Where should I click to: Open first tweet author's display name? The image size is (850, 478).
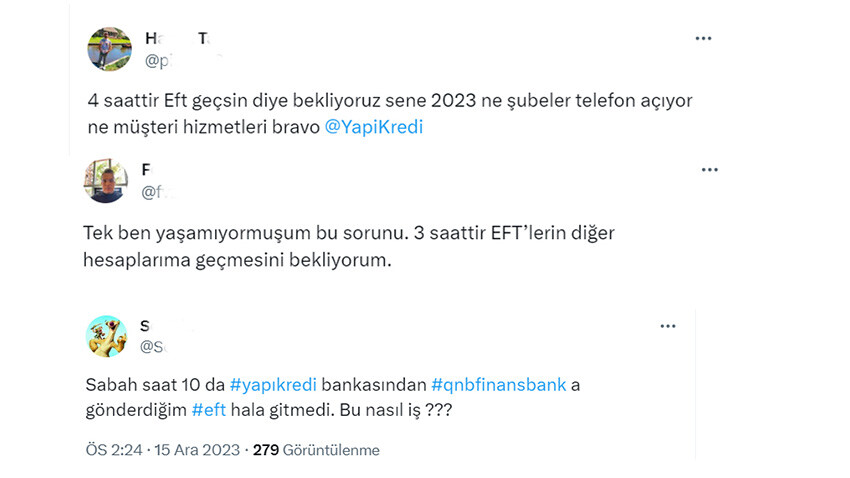[176, 39]
